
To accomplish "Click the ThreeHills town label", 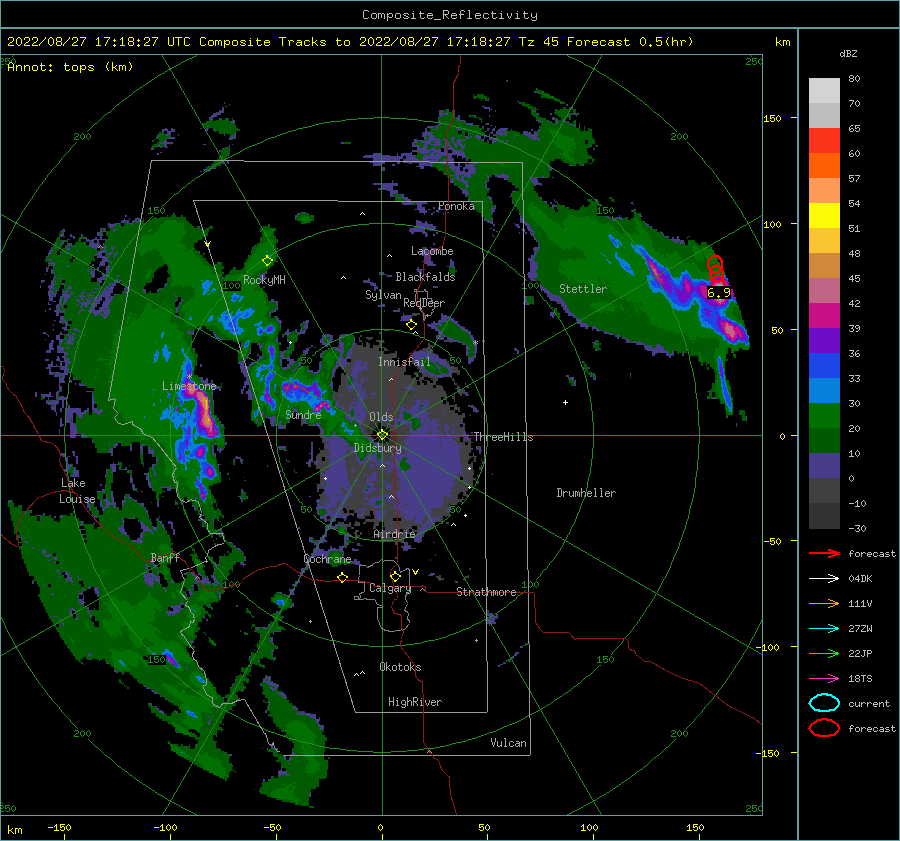I will [x=503, y=437].
